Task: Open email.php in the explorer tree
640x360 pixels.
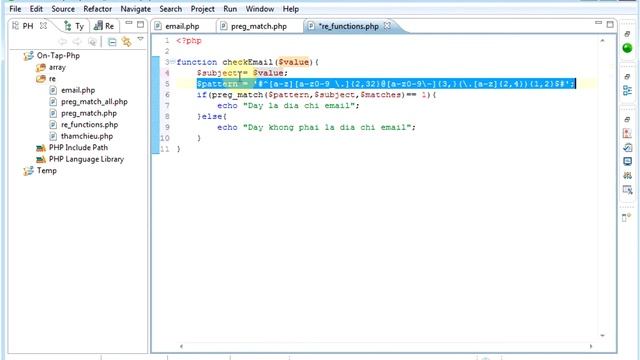Action: pos(78,90)
